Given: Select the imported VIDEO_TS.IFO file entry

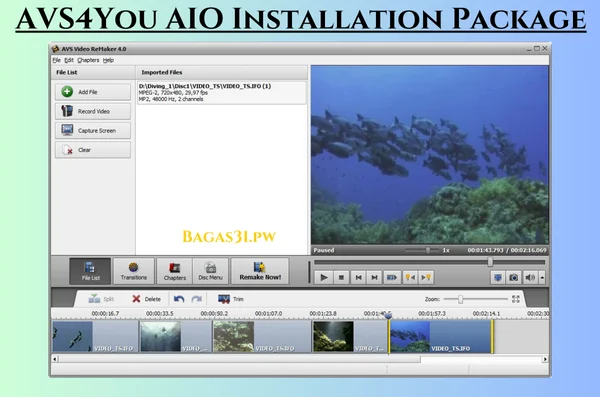Looking at the screenshot, I should coord(222,92).
